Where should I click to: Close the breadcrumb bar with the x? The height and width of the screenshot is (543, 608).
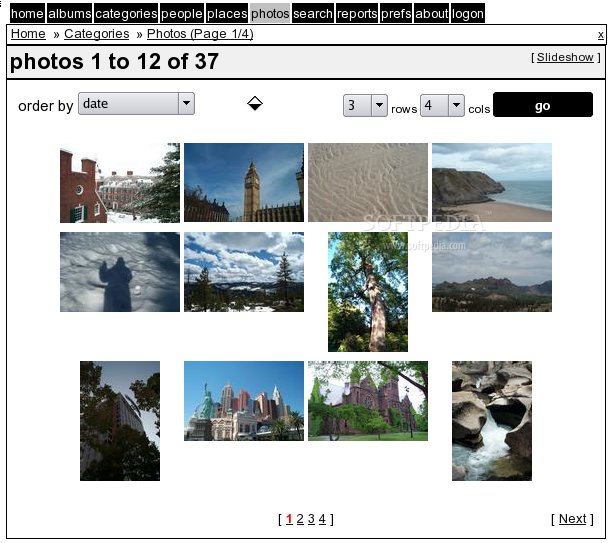pos(601,35)
